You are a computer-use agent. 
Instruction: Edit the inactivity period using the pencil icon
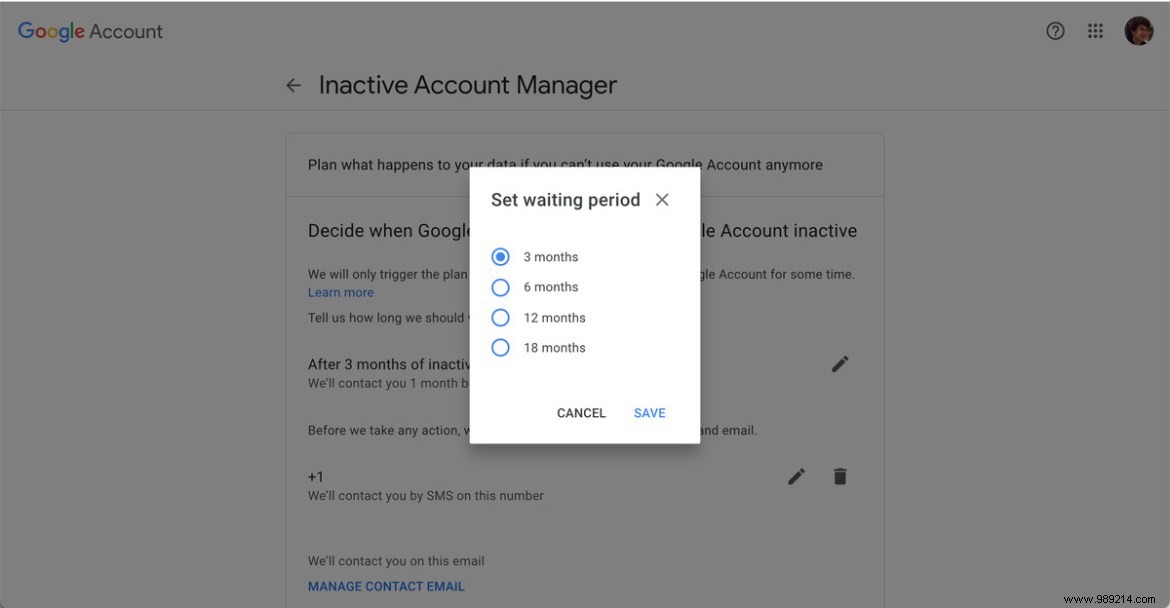tap(839, 364)
